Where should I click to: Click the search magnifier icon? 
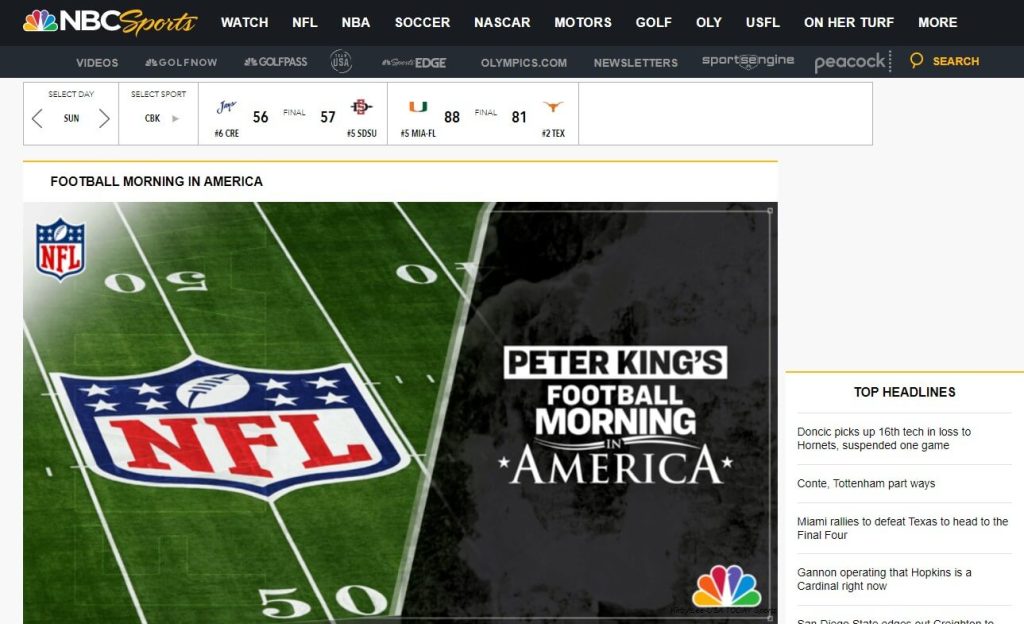tap(916, 61)
